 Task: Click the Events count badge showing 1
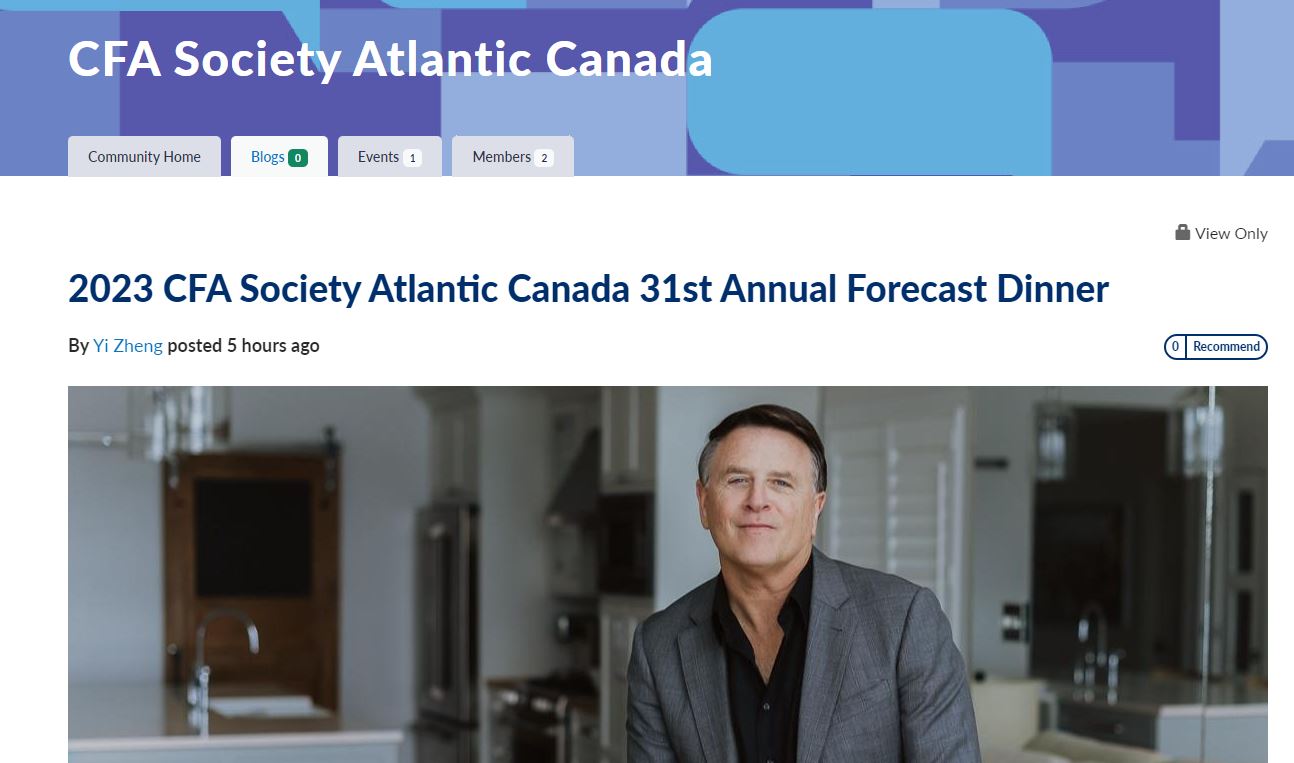412,157
